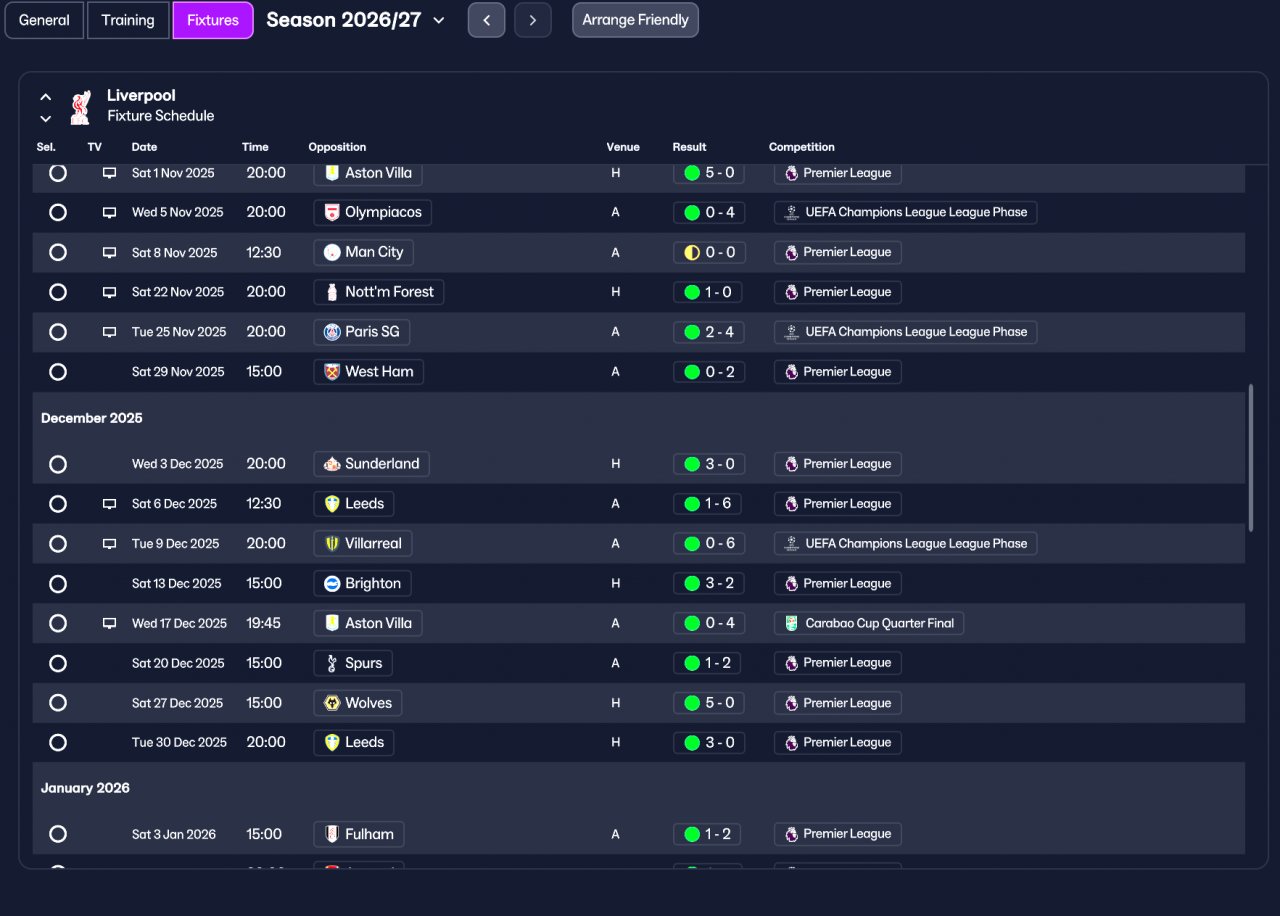
Task: Open the Training tab
Action: (128, 20)
